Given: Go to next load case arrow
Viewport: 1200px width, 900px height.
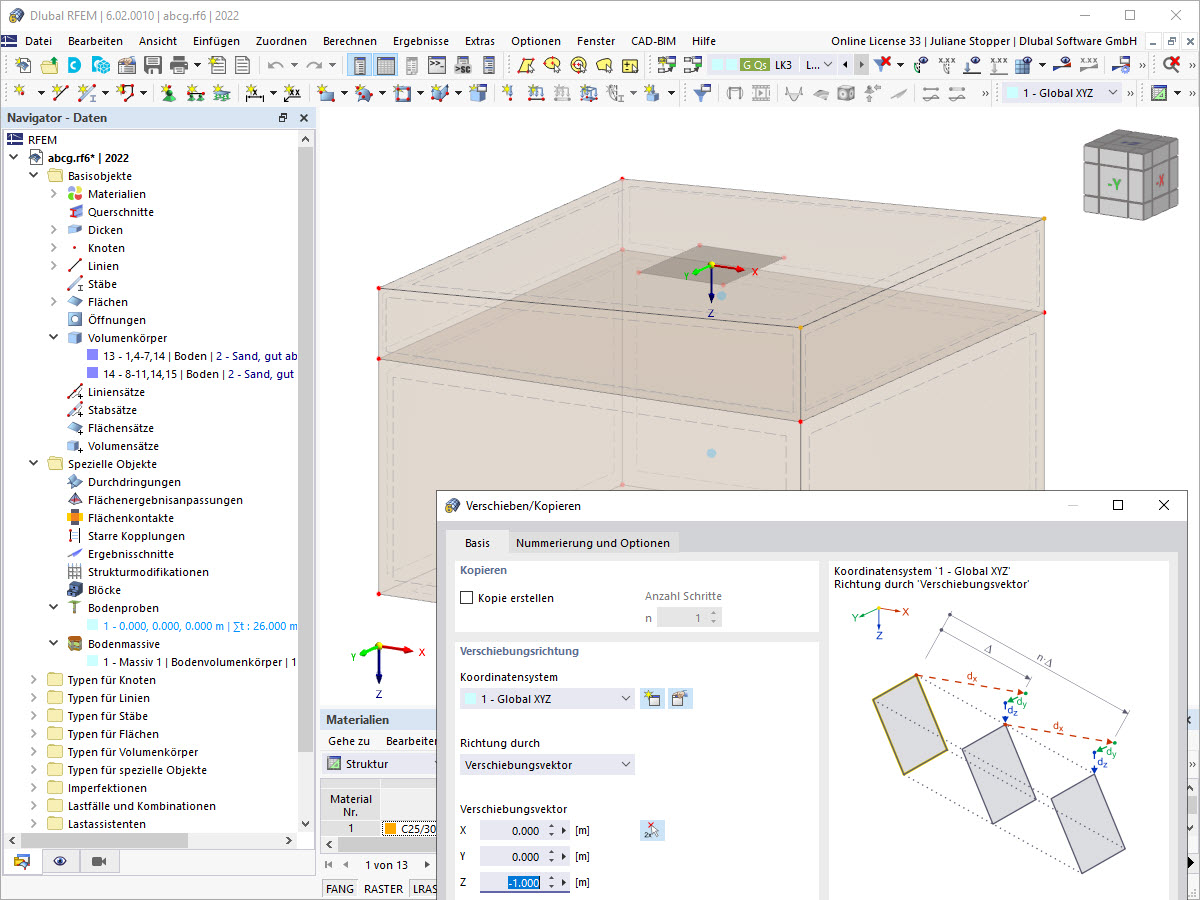Looking at the screenshot, I should 861,65.
